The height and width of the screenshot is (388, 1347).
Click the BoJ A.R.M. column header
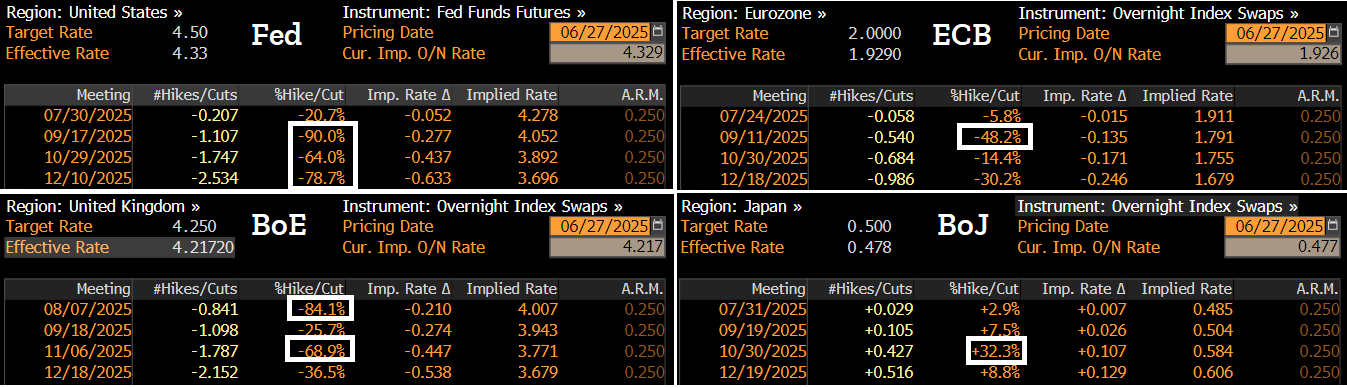point(1317,289)
